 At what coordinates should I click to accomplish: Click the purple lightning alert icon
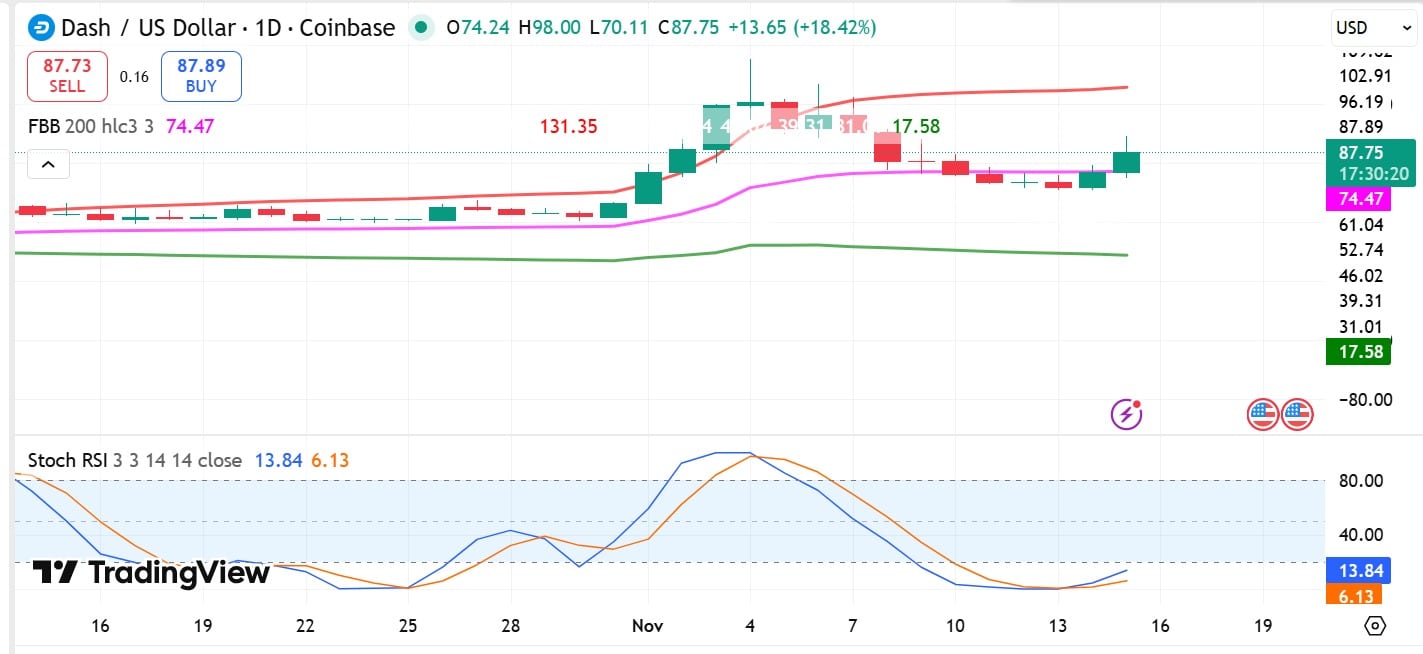click(1125, 414)
